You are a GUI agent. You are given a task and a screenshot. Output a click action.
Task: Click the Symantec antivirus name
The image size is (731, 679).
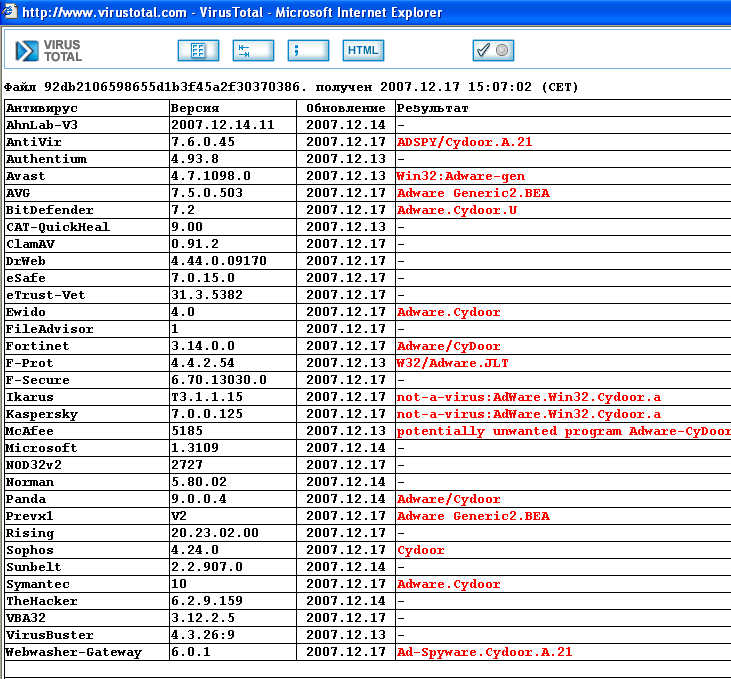click(38, 584)
